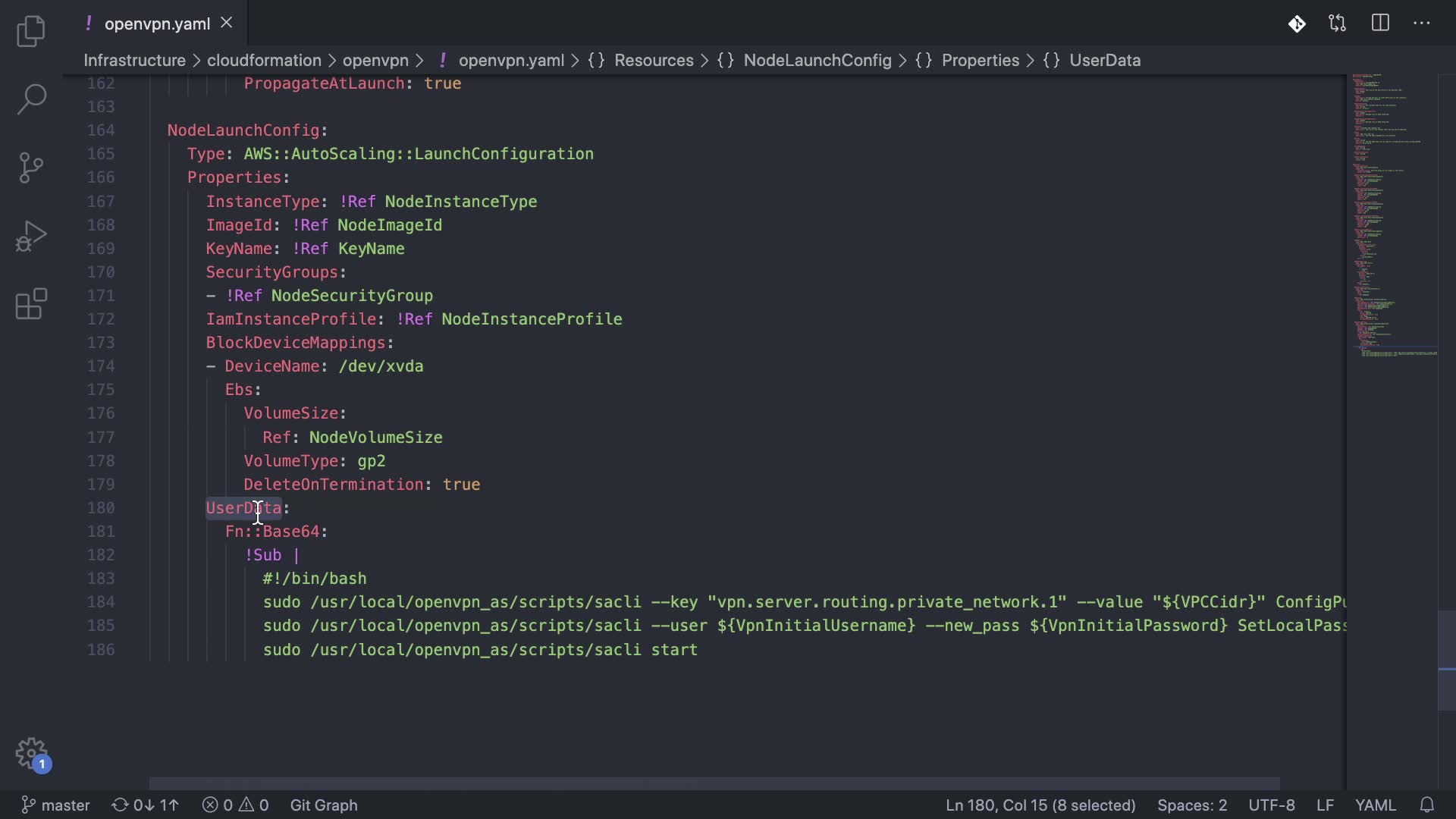Click the Manage gear icon
1456x819 pixels.
[x=31, y=754]
